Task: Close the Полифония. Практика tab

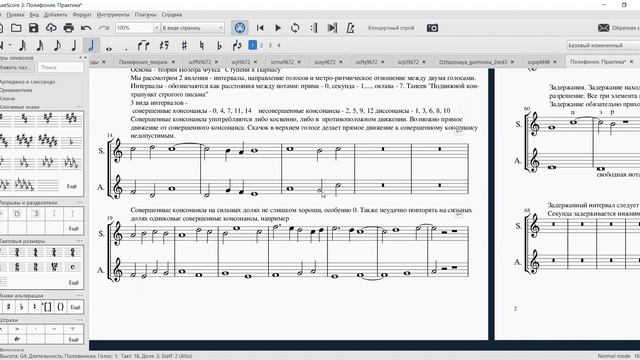Action: click(x=631, y=62)
